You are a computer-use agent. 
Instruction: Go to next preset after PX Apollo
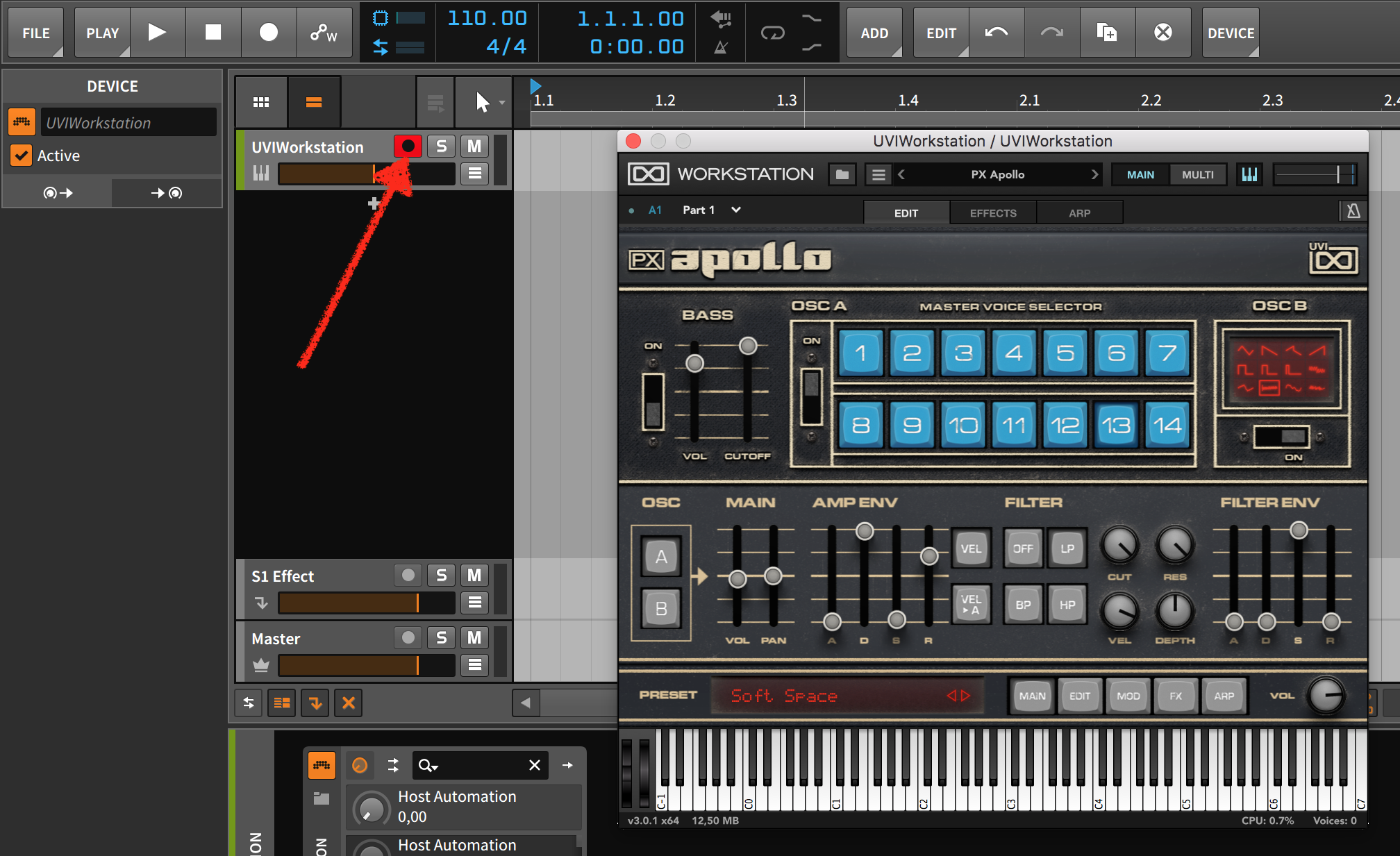(x=1094, y=174)
